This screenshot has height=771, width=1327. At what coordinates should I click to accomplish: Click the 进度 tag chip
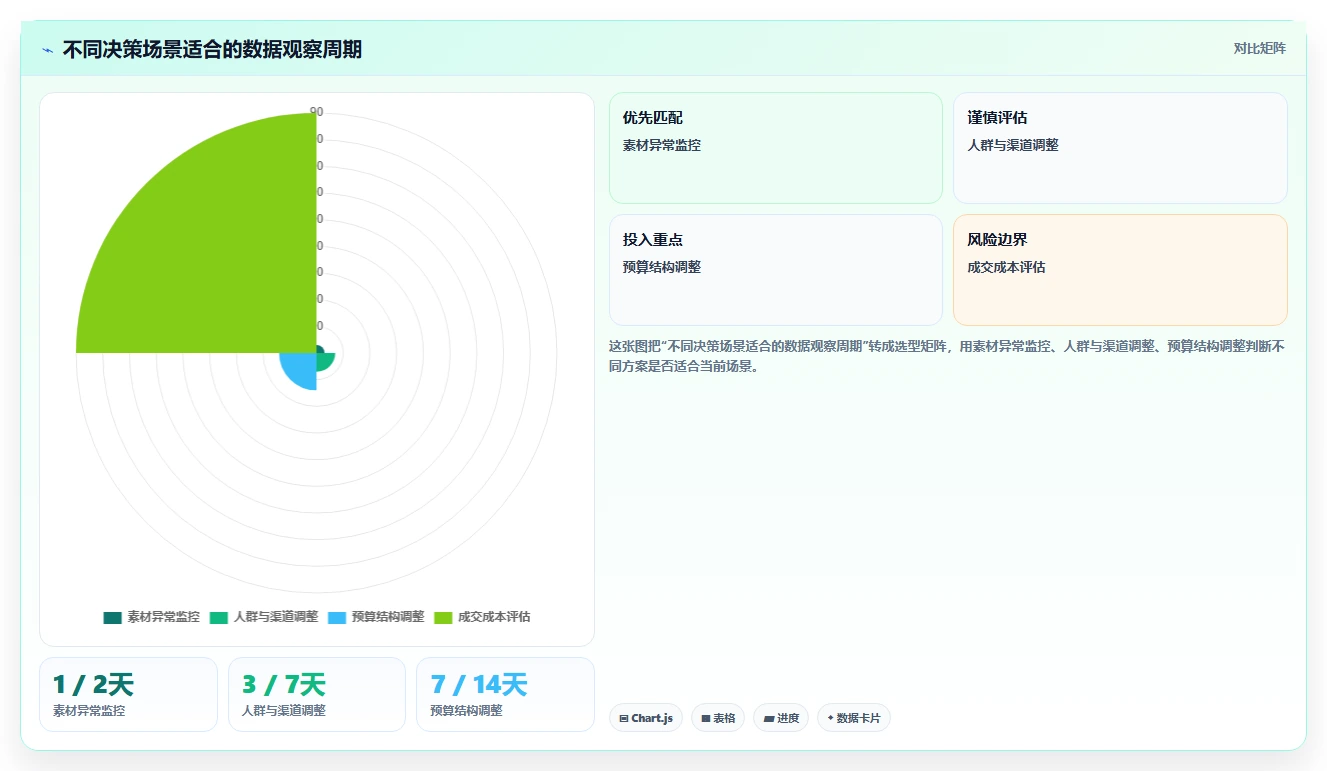pos(781,718)
